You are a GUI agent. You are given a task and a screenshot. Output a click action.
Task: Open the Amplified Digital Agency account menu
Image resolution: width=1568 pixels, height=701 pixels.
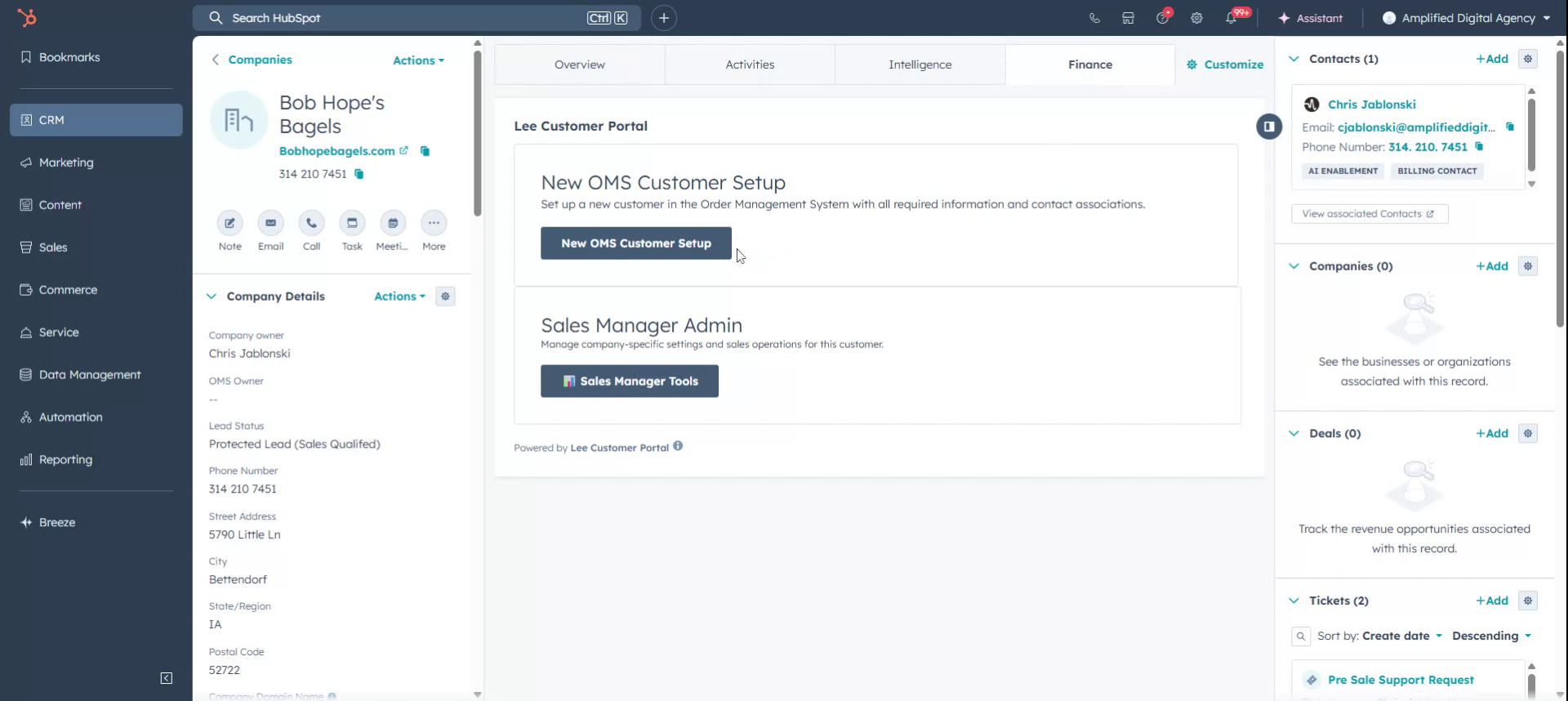click(1467, 18)
